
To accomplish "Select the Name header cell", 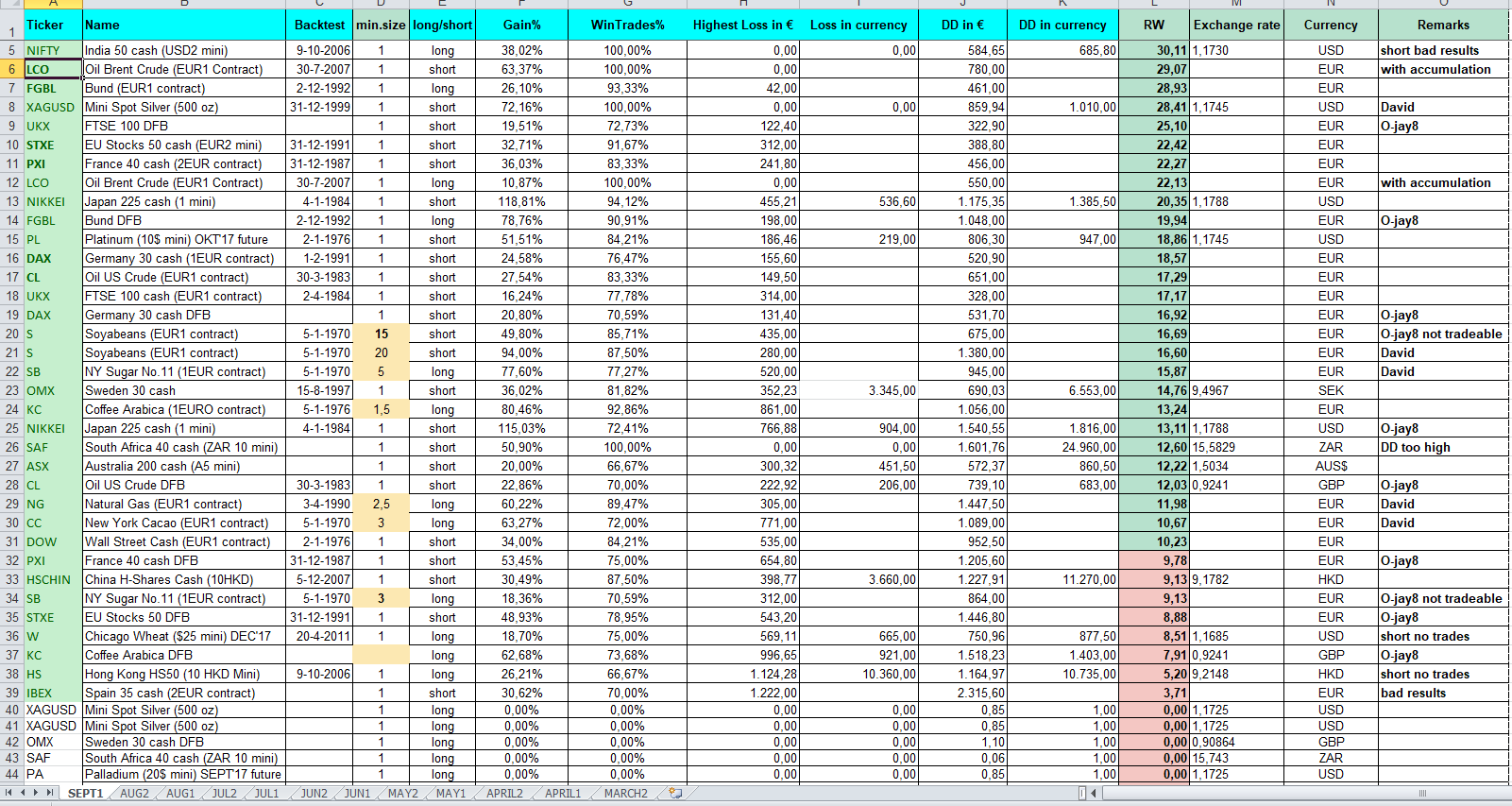I will tap(184, 25).
